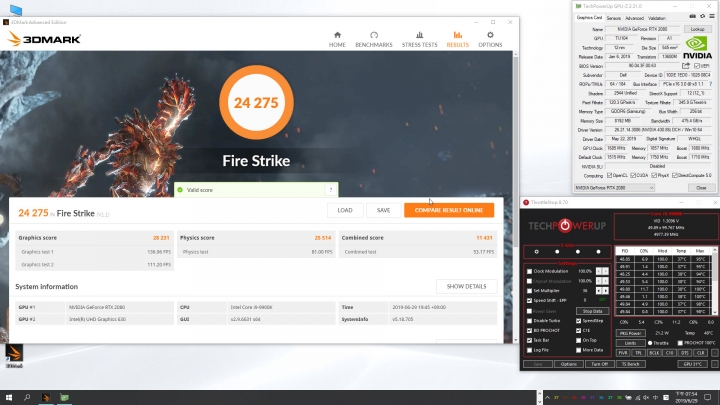Click the green valid score checkmark icon

click(x=180, y=190)
